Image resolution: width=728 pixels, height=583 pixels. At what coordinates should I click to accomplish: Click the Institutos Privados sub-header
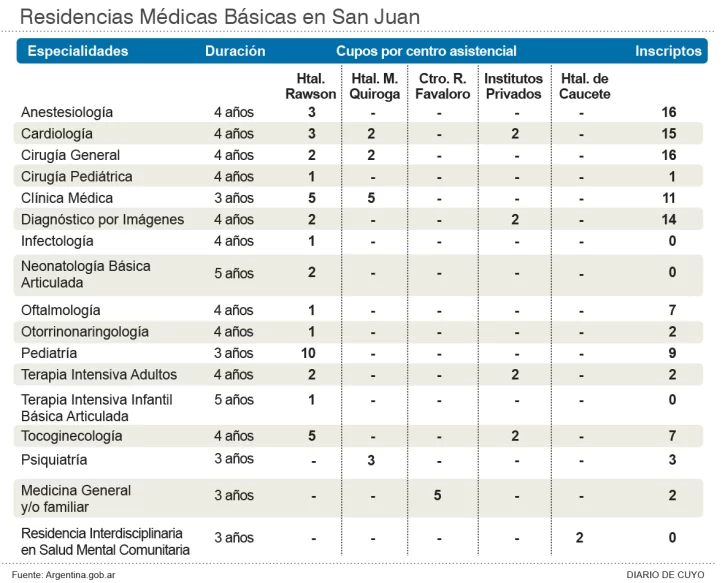tap(513, 87)
